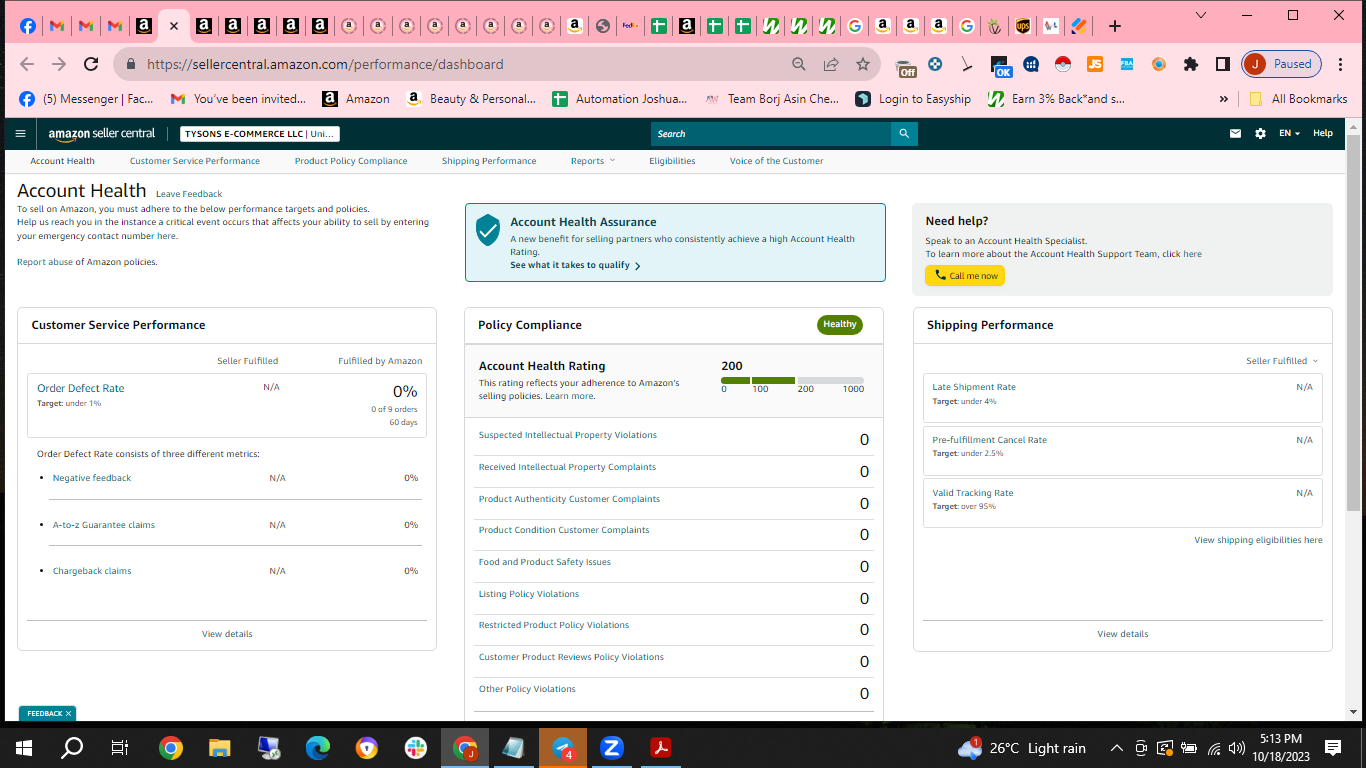Screen dimensions: 1366x768
Task: Open the orange JS extension
Action: (1095, 64)
